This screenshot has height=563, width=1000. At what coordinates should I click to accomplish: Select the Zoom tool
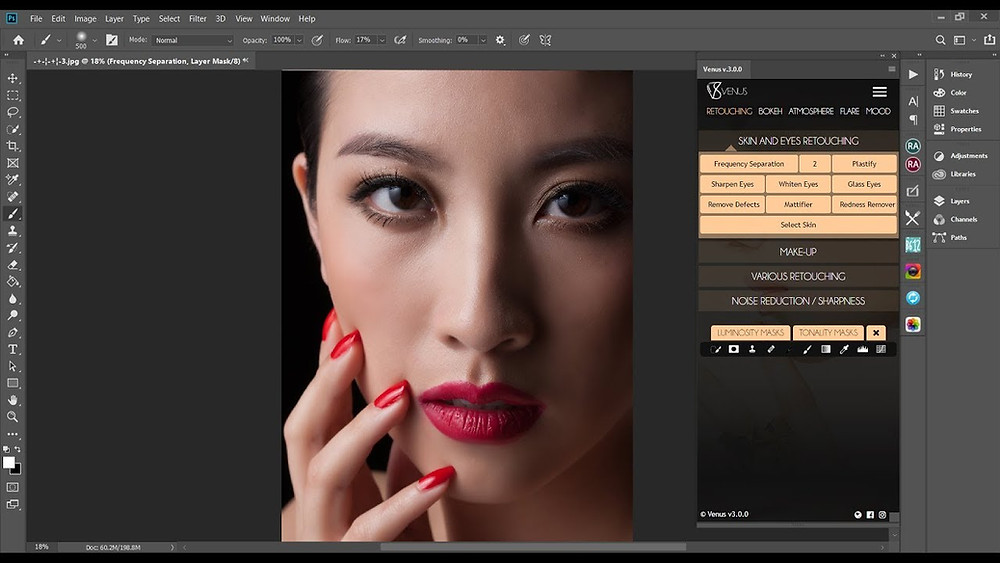(13, 416)
